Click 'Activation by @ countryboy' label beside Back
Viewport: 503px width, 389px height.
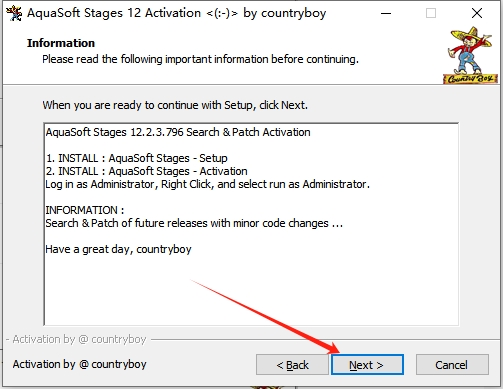click(x=80, y=364)
